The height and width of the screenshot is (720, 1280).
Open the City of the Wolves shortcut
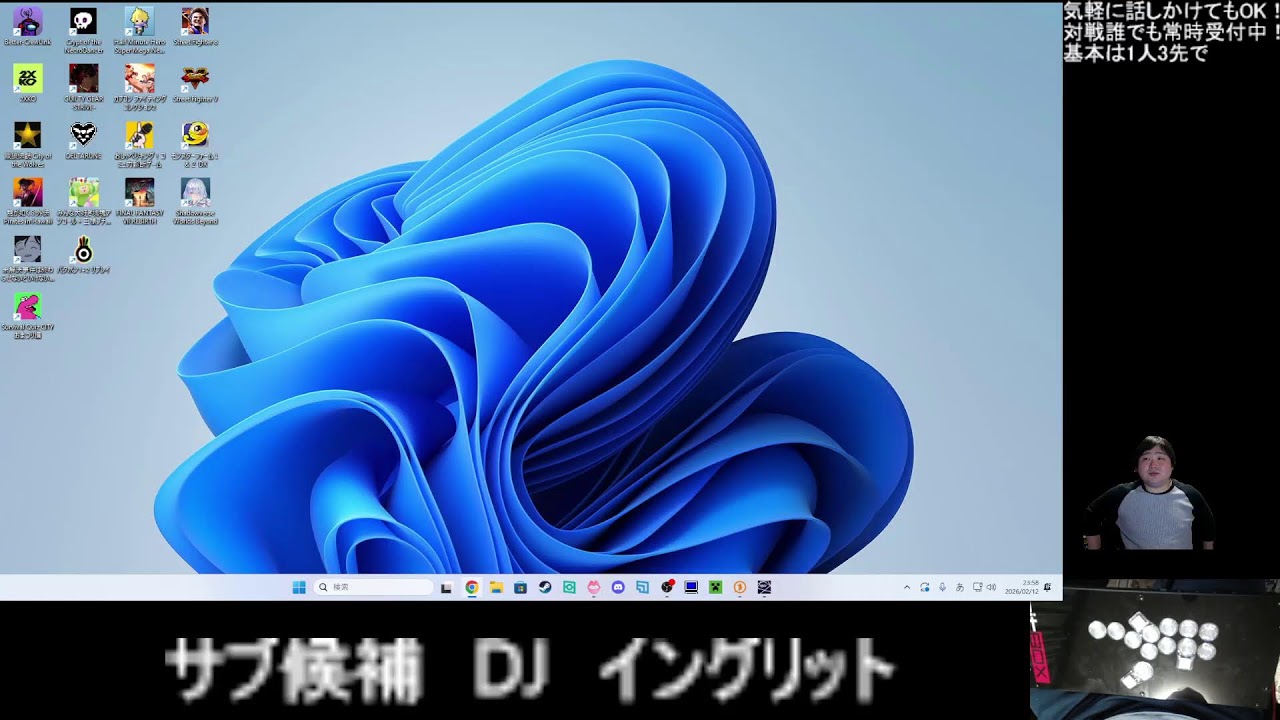tap(27, 143)
